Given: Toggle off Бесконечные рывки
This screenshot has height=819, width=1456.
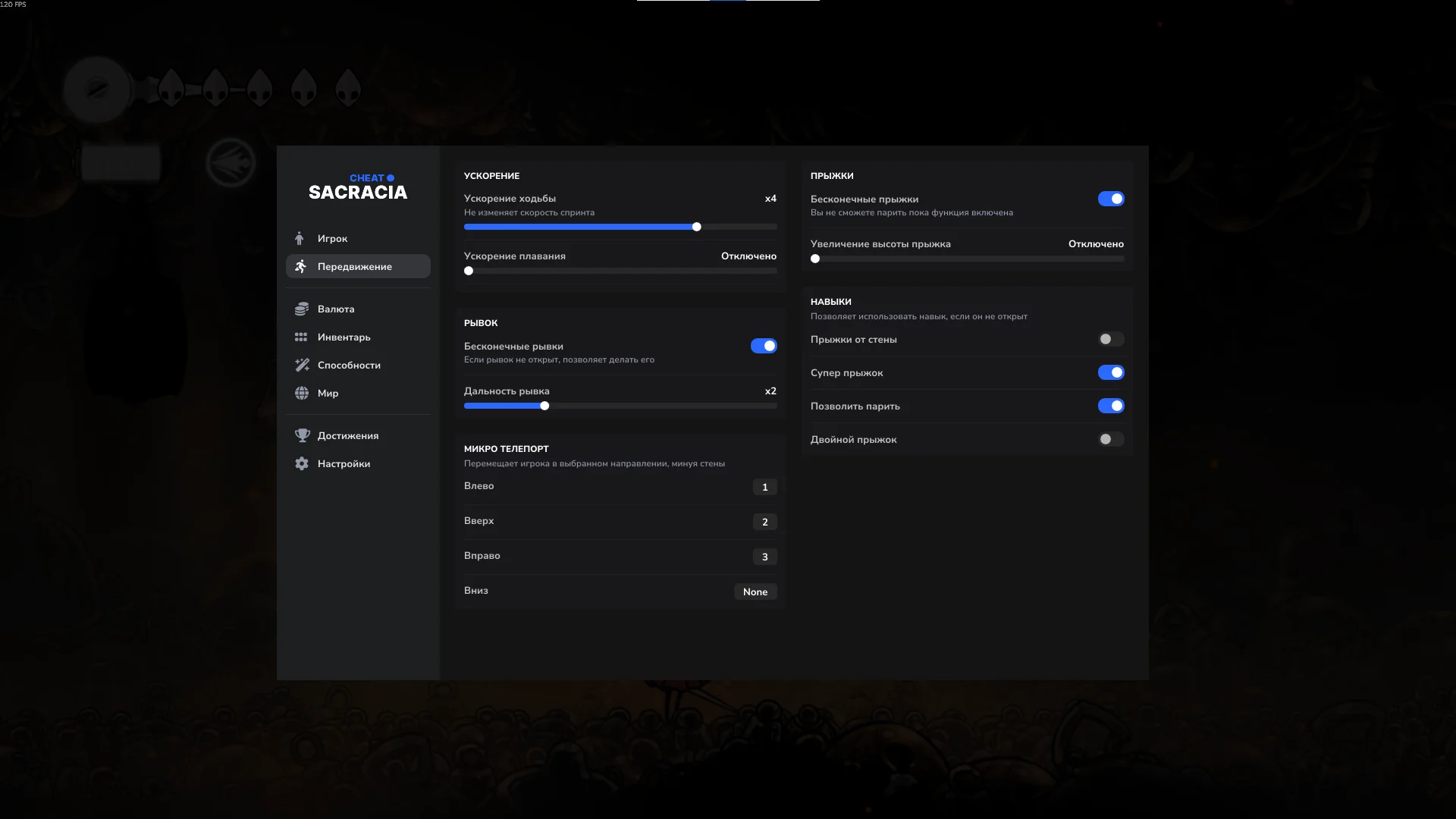Looking at the screenshot, I should 763,346.
